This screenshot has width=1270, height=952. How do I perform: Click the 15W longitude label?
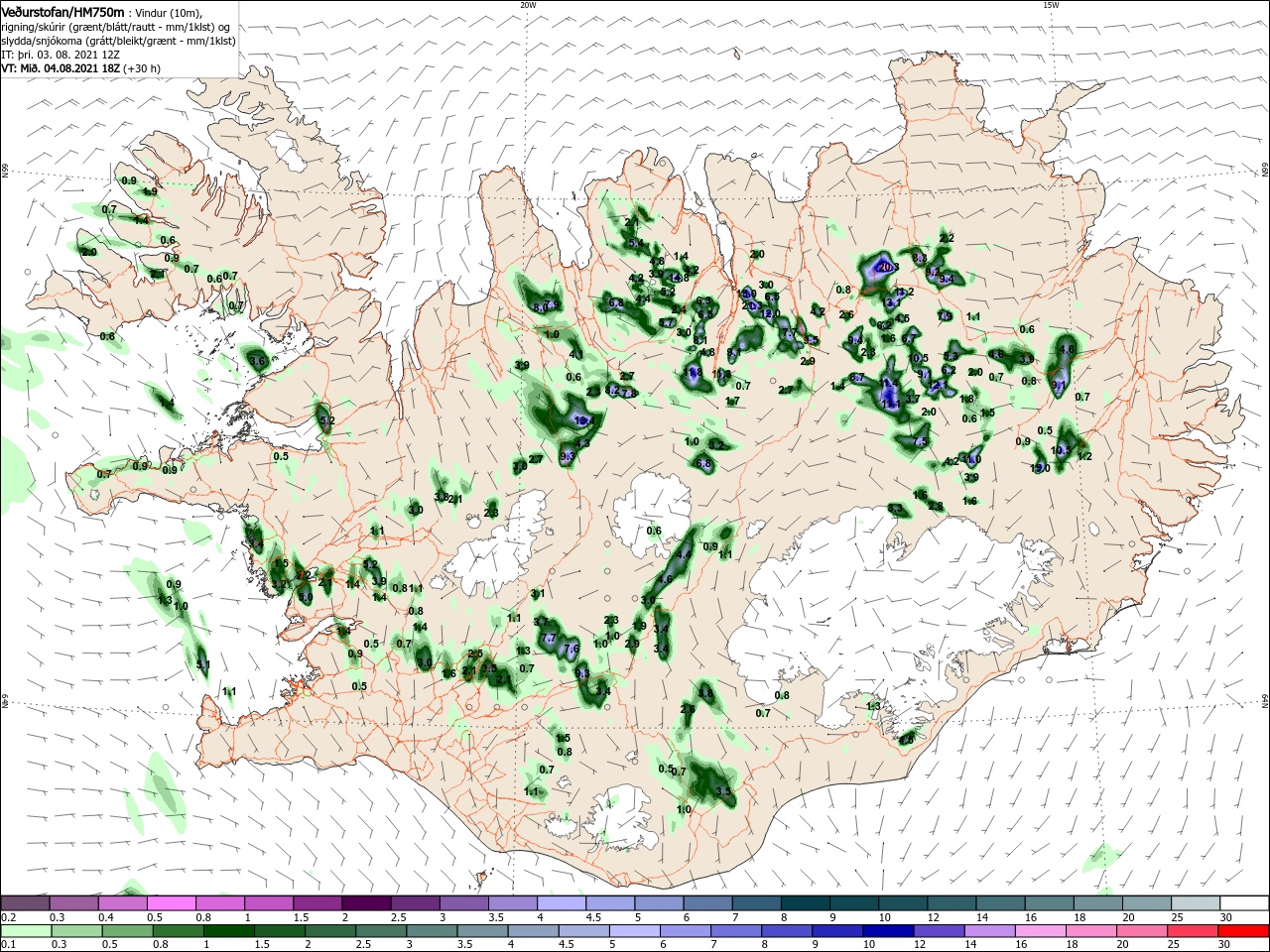(x=1050, y=5)
